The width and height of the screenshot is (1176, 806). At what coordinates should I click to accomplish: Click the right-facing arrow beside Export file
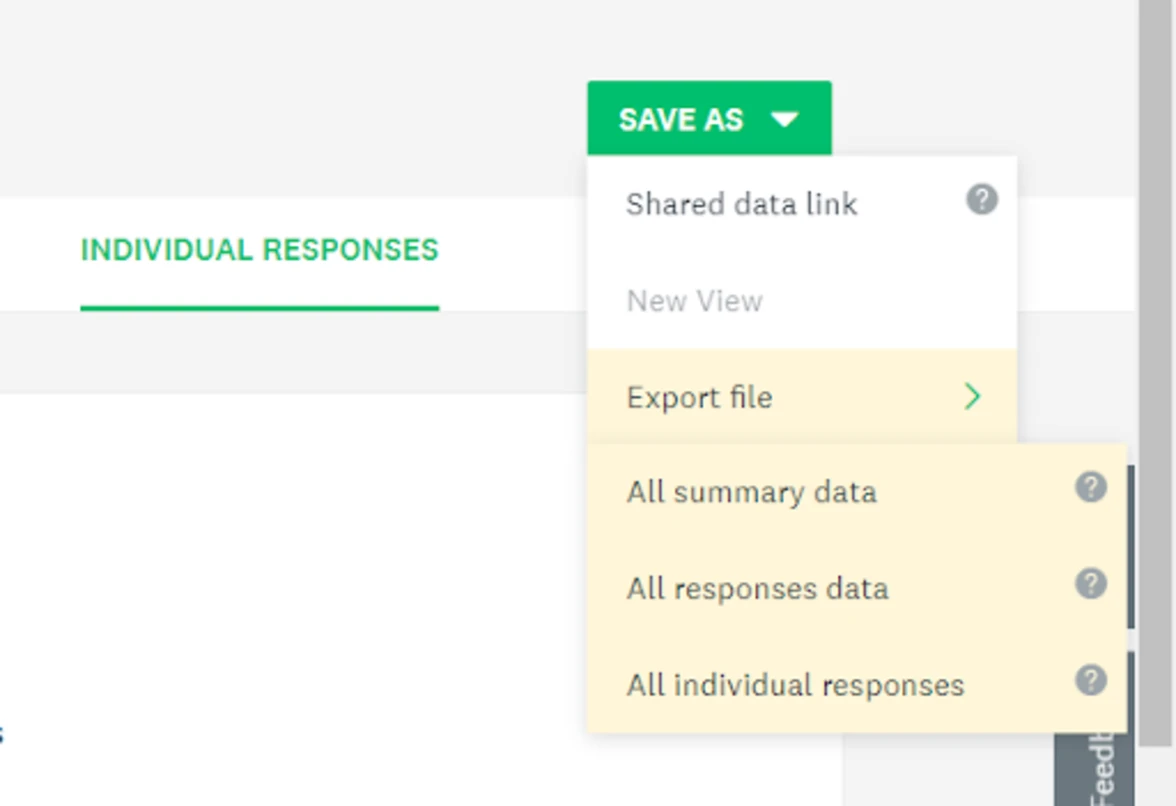tap(972, 397)
